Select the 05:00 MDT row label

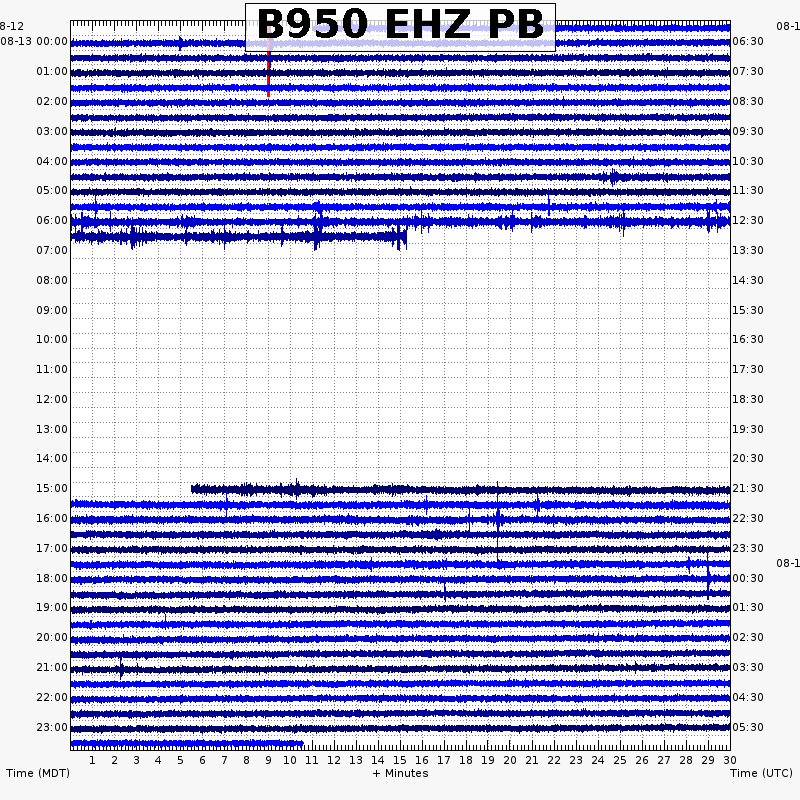(x=52, y=191)
